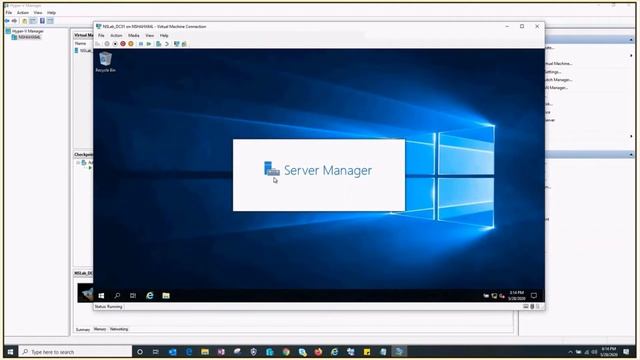Click the gray Start VM toolbar icon
The height and width of the screenshot is (360, 640).
[x=107, y=44]
